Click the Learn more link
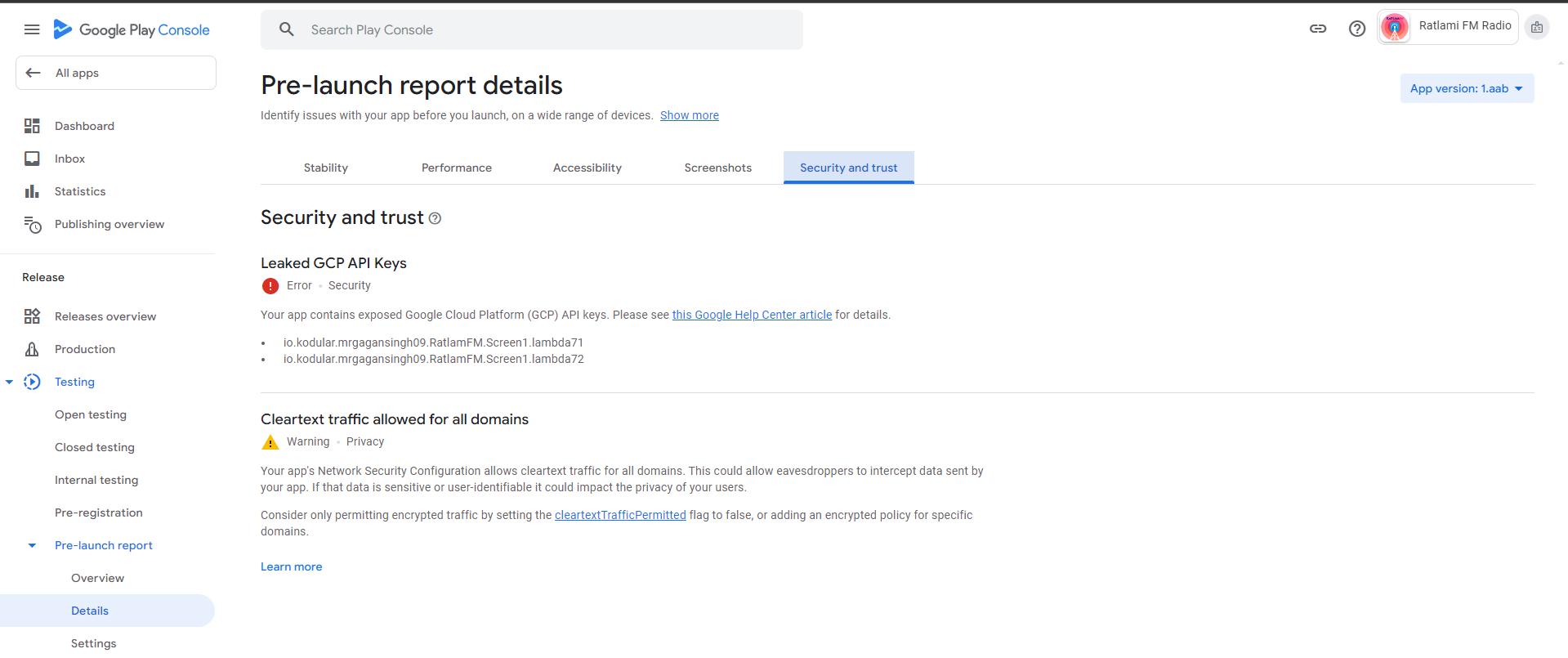This screenshot has height=658, width=1568. [291, 566]
